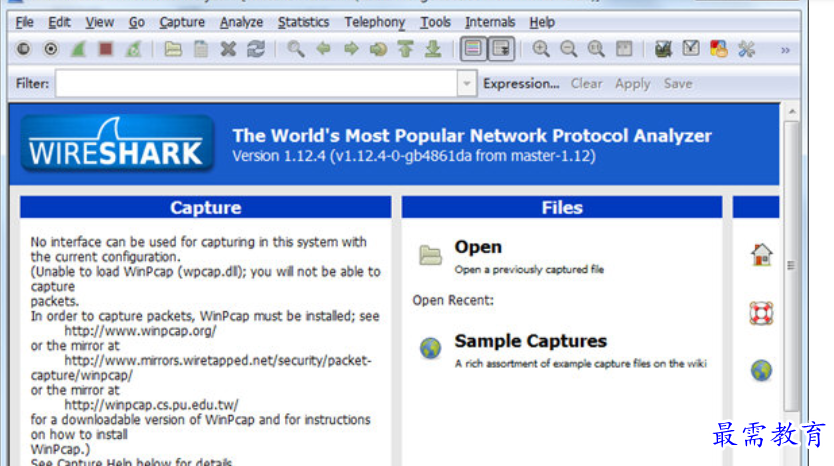Save this capture file toolbar icon
Viewport: 834px width, 466px height.
pyautogui.click(x=201, y=49)
